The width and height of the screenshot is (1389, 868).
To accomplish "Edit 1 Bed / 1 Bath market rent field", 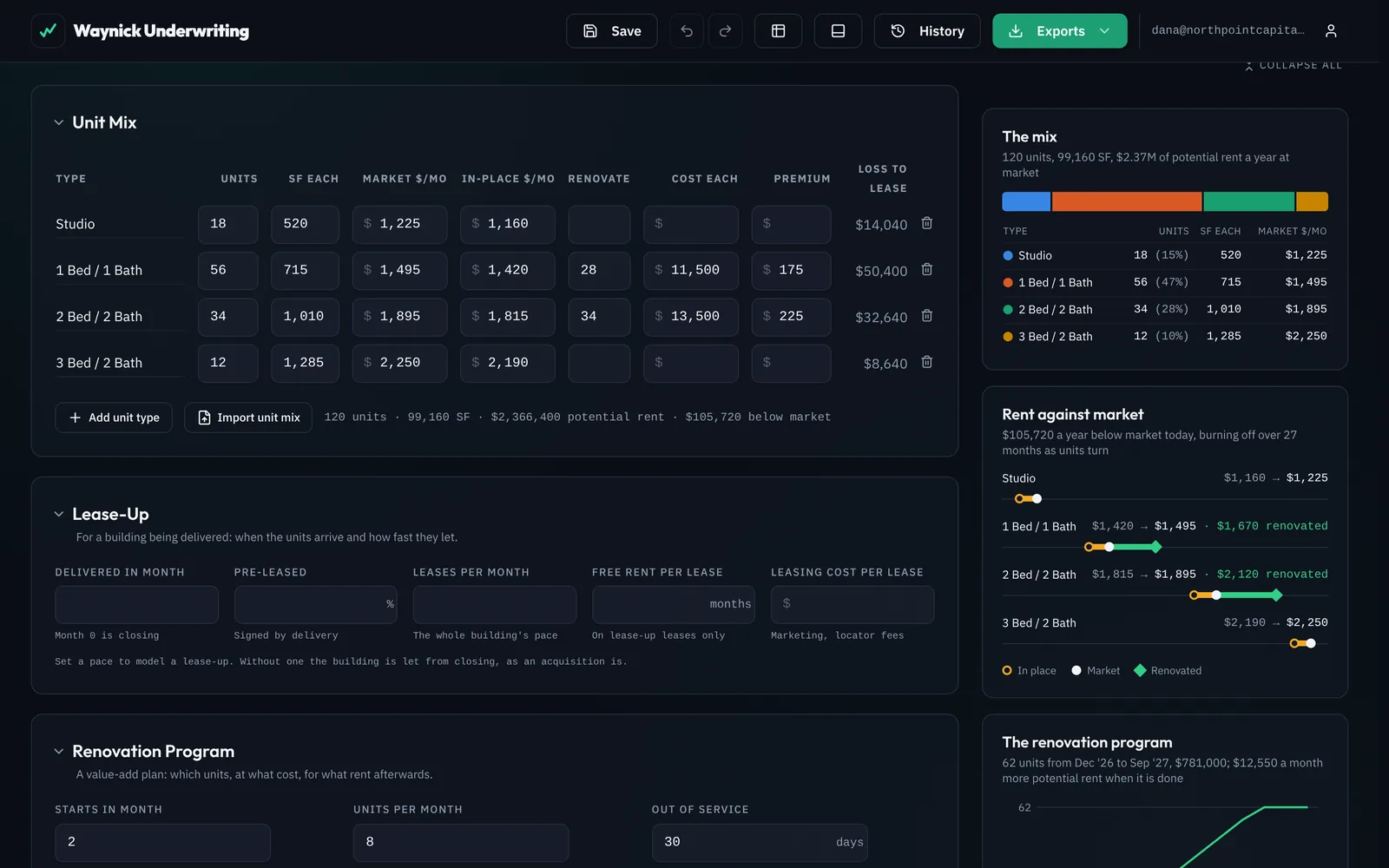I will [x=399, y=270].
